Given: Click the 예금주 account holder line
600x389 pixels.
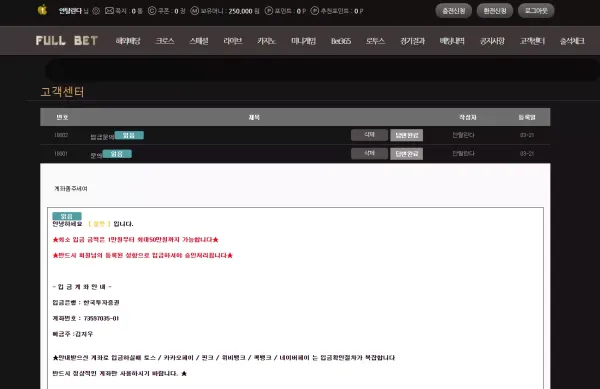Looking at the screenshot, I should pyautogui.click(x=73, y=334).
